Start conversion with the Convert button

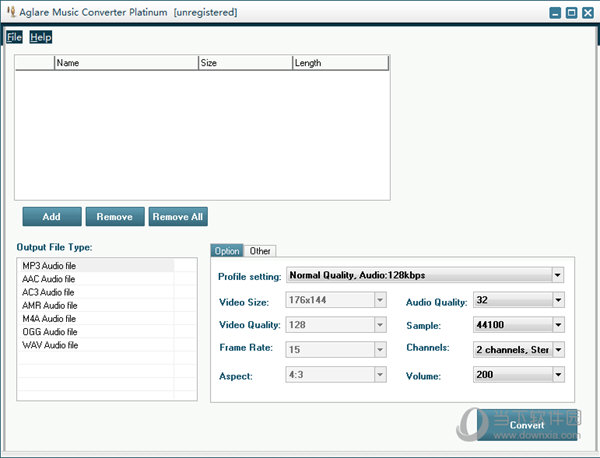click(x=527, y=425)
